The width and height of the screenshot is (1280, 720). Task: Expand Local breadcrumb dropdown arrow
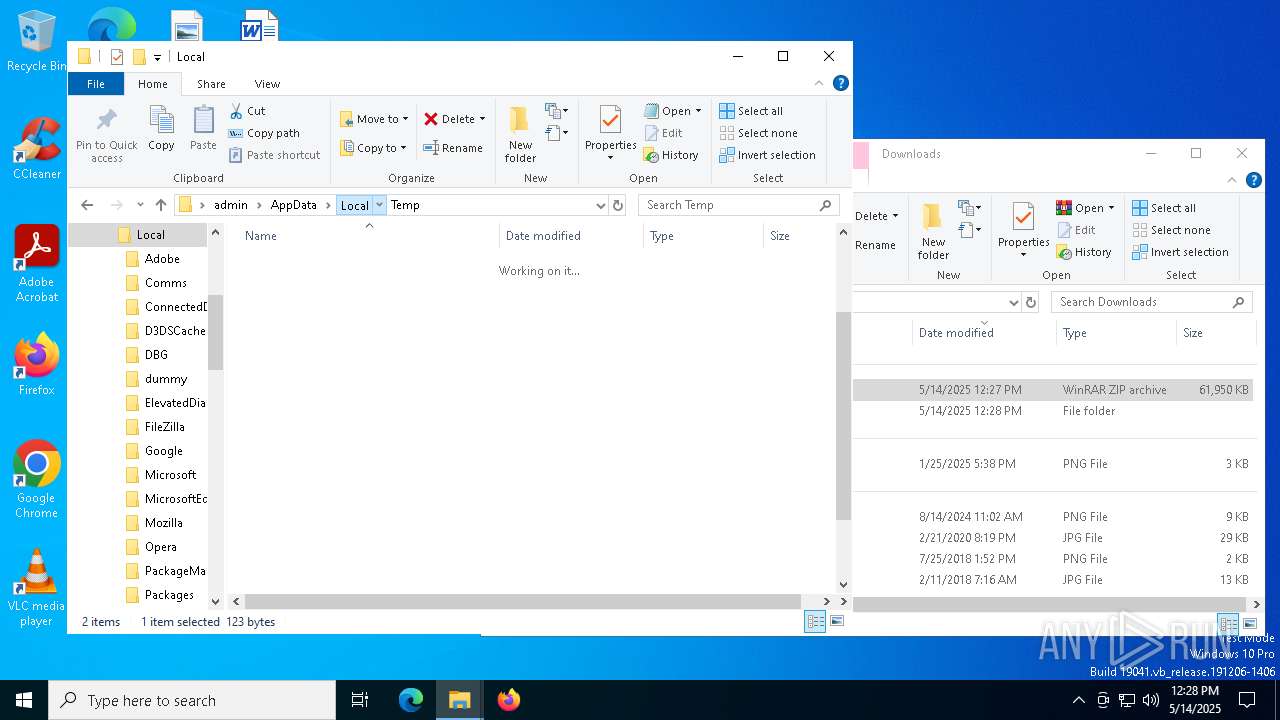(x=379, y=205)
